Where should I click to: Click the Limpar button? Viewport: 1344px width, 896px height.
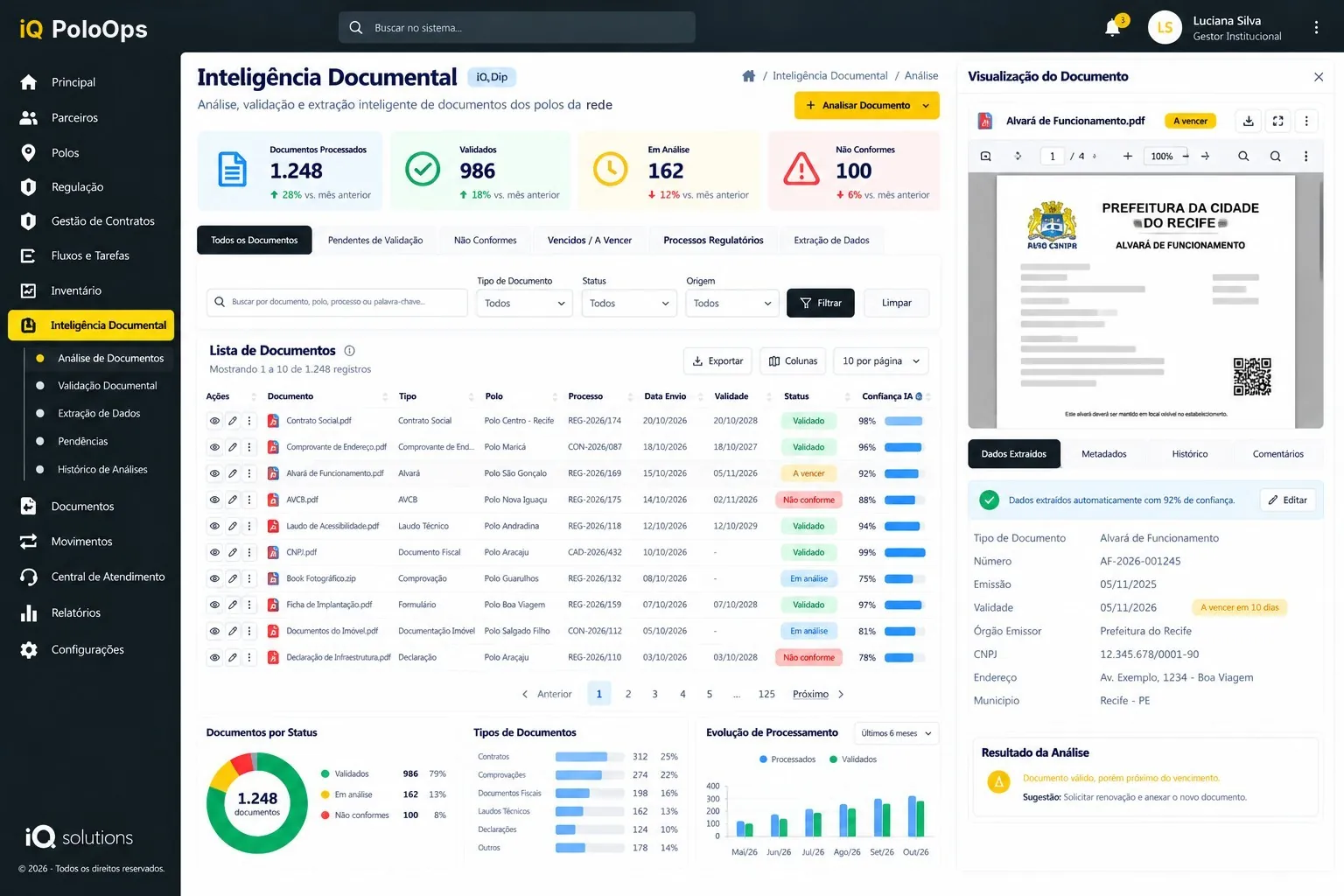pos(896,303)
